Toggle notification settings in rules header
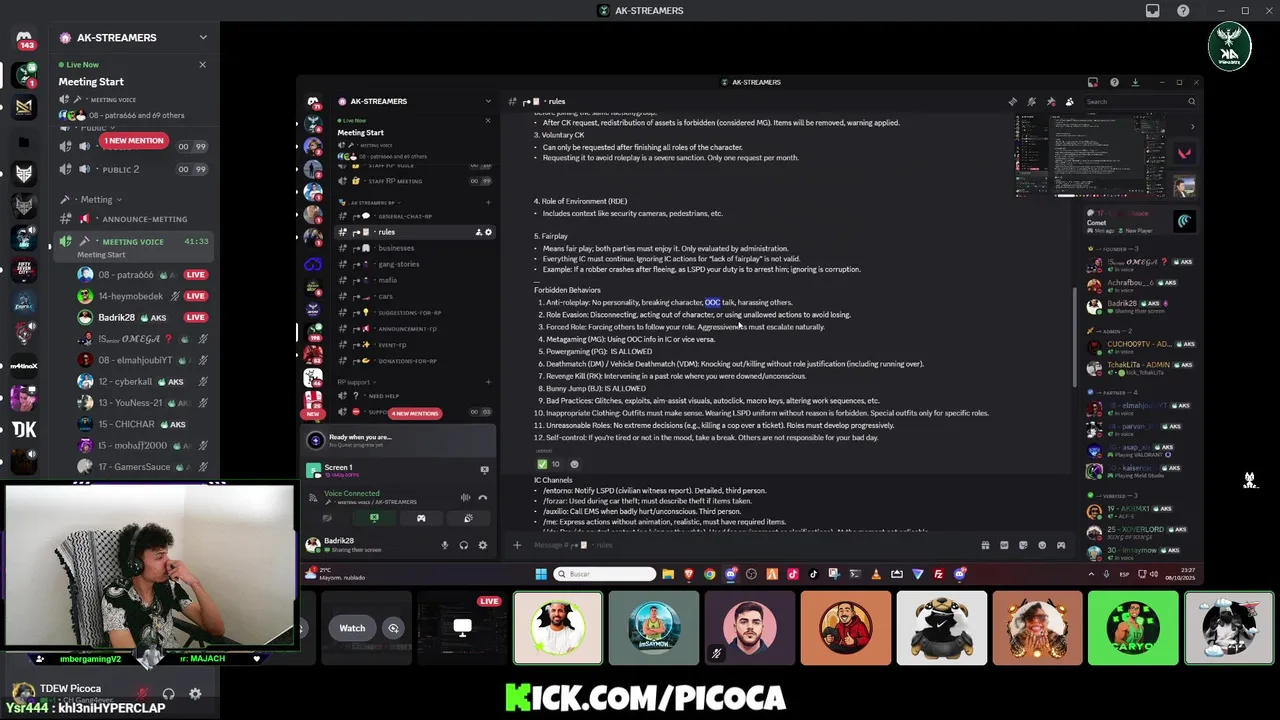Image resolution: width=1280 pixels, height=720 pixels. pos(1032,101)
